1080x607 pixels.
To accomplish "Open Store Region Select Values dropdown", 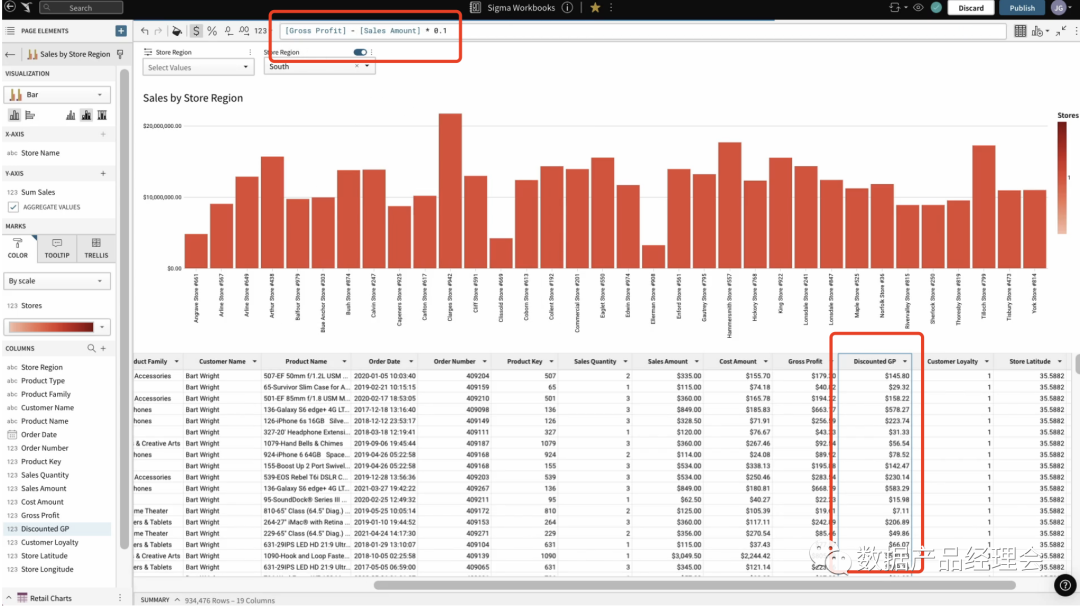I will click(x=198, y=67).
